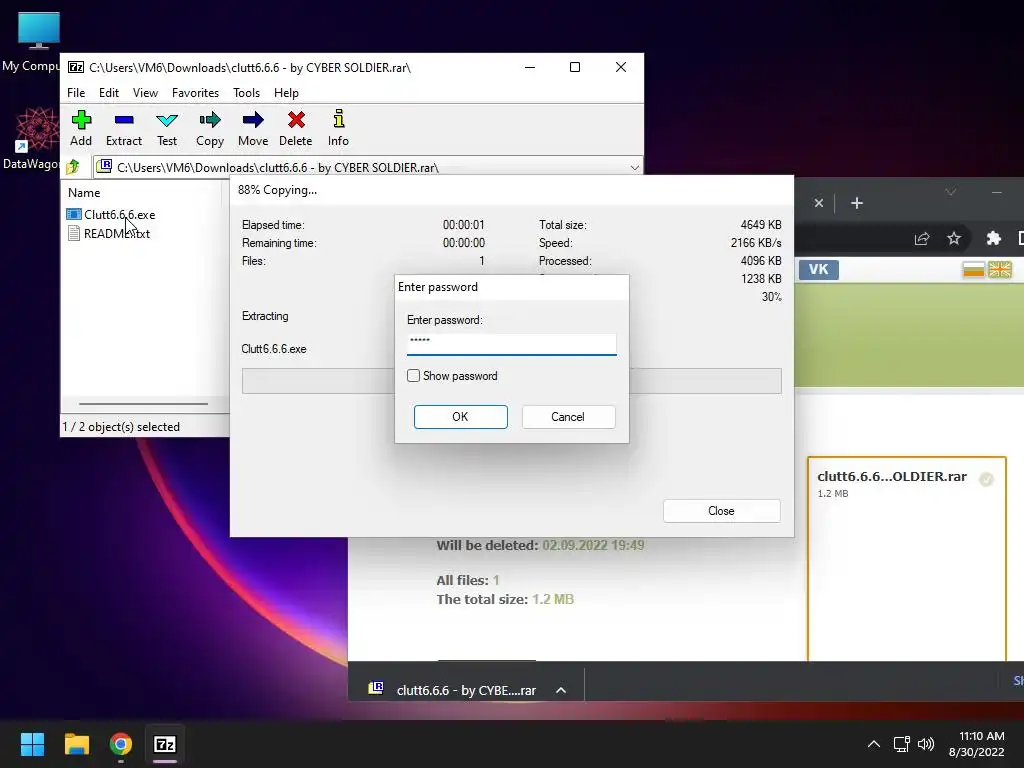Screen dimensions: 1024x768
Task: Open the Edit menu
Action: (108, 93)
